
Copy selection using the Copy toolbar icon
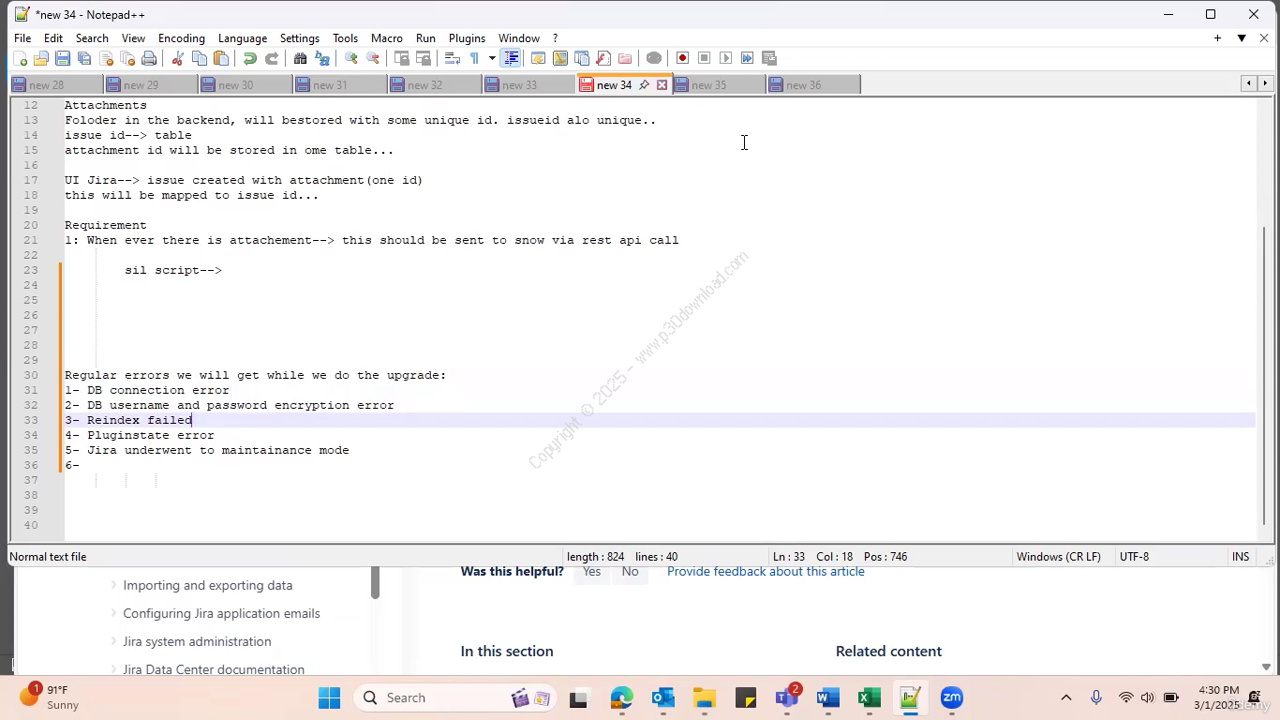pos(199,58)
